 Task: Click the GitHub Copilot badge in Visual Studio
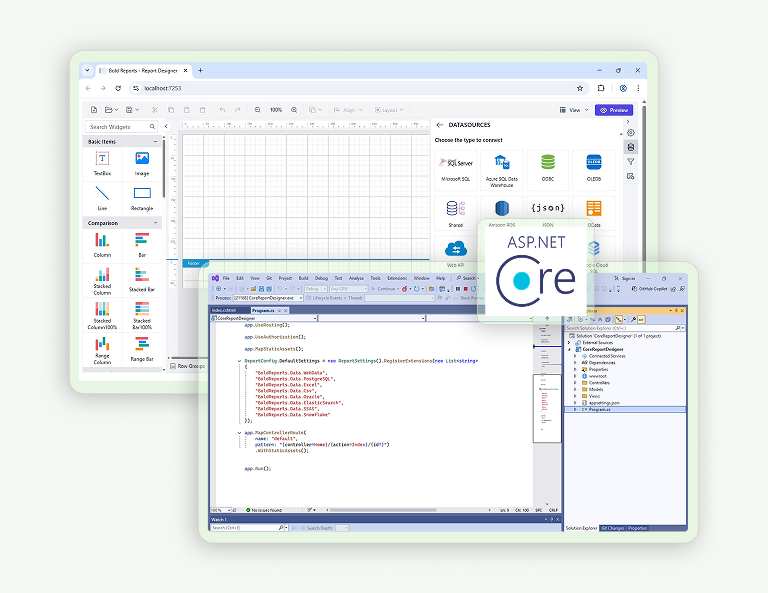click(649, 289)
